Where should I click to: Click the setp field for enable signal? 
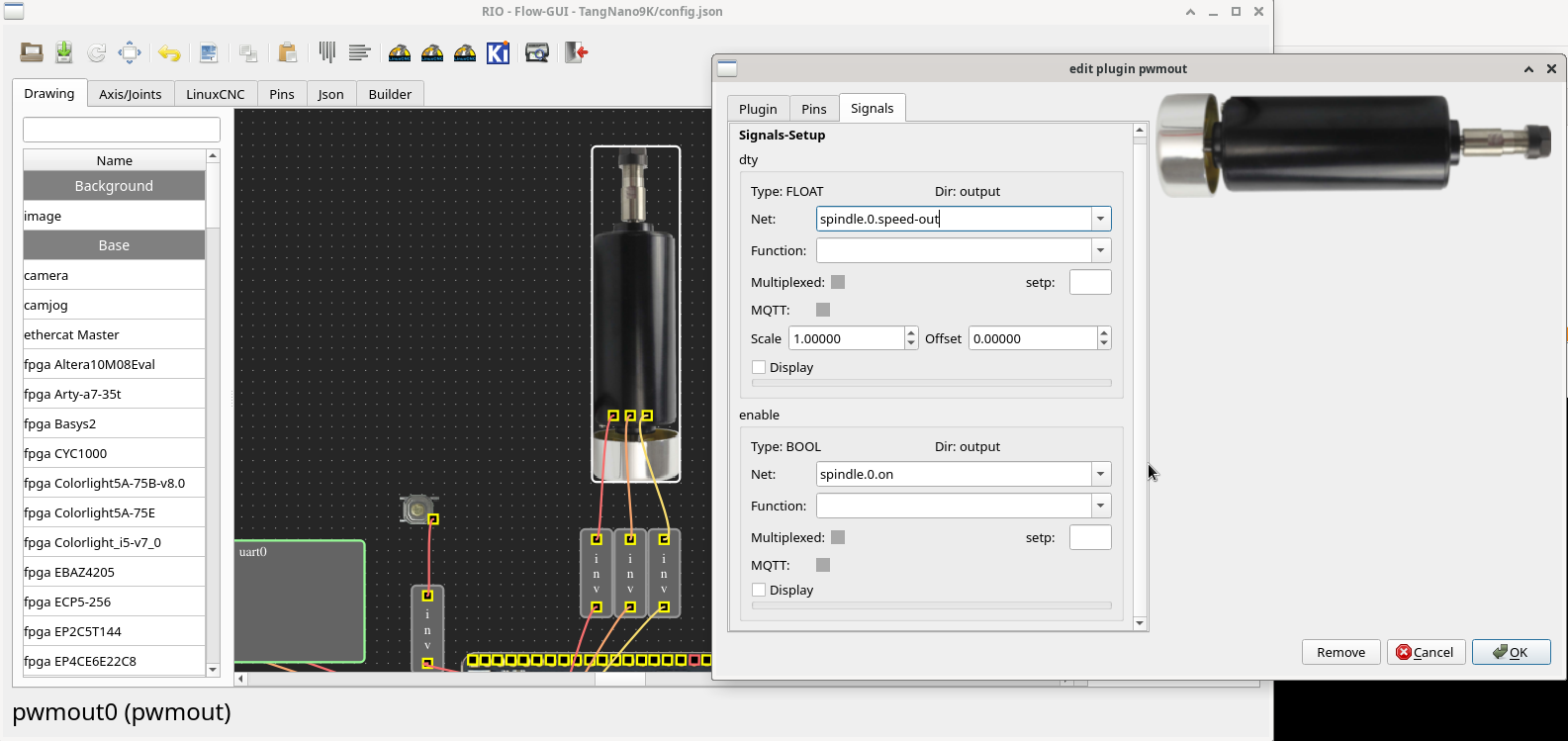pos(1090,537)
